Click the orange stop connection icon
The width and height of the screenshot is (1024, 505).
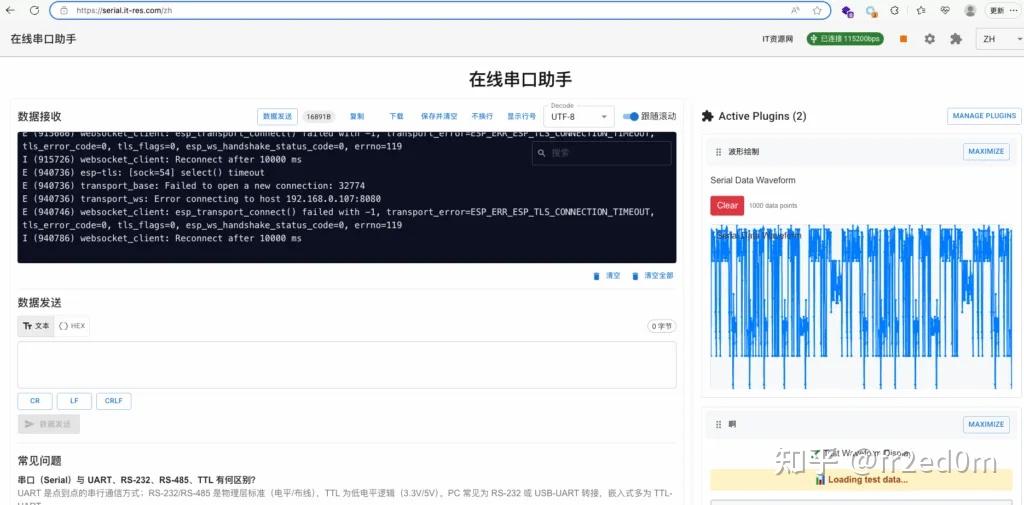coord(903,39)
